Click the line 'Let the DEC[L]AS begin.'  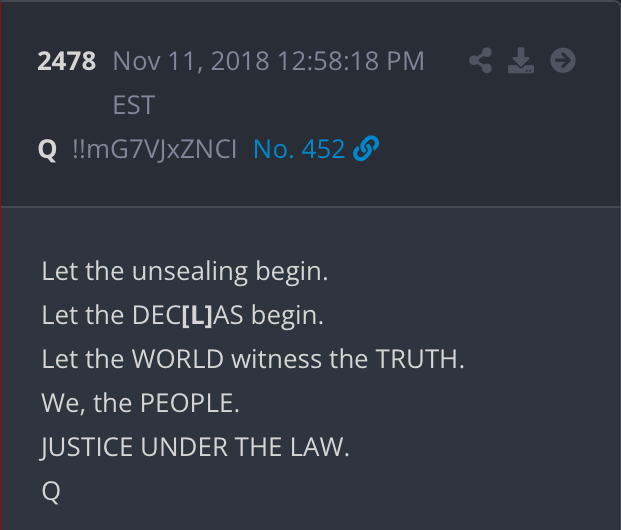(x=183, y=316)
